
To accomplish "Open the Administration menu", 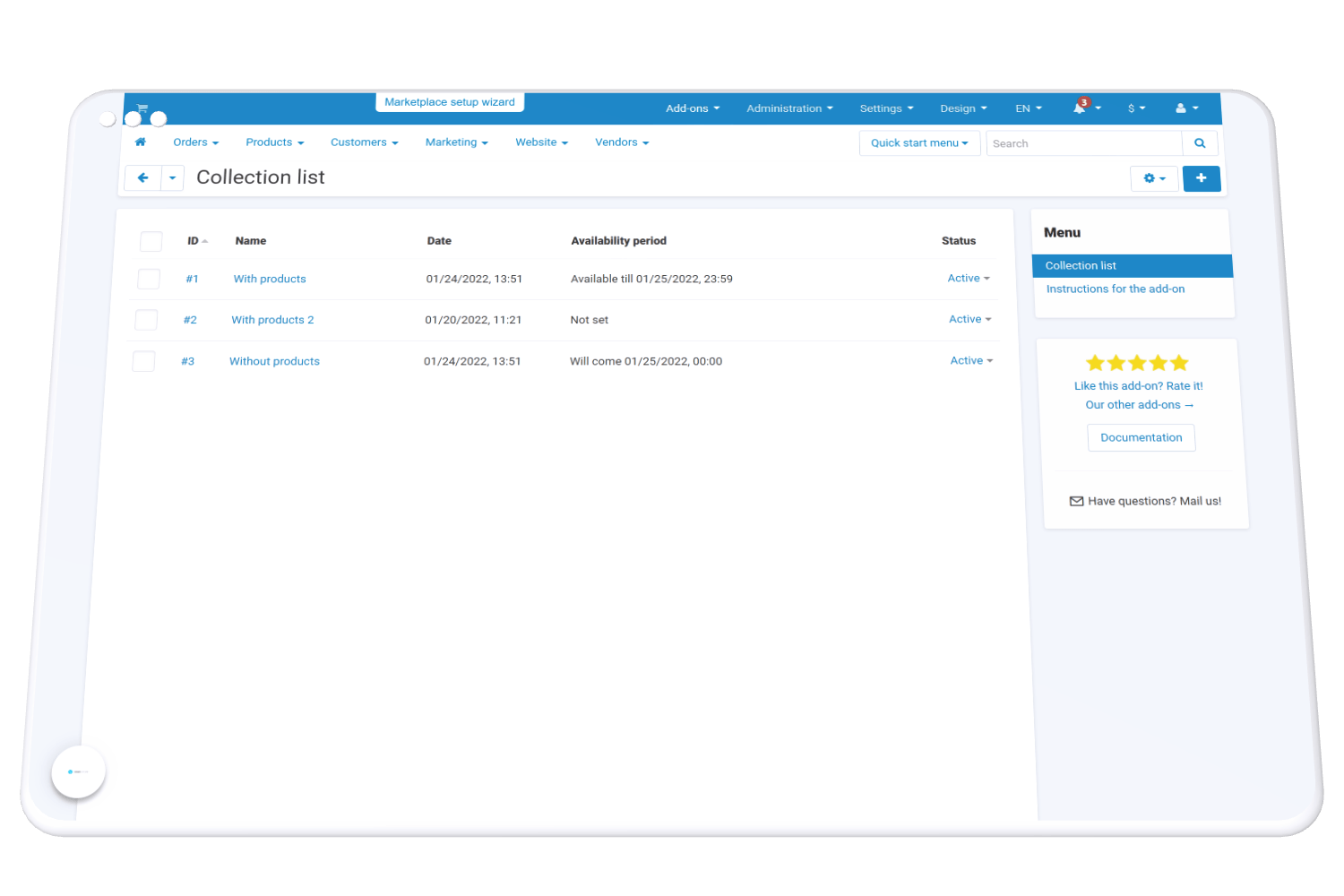I will (789, 108).
